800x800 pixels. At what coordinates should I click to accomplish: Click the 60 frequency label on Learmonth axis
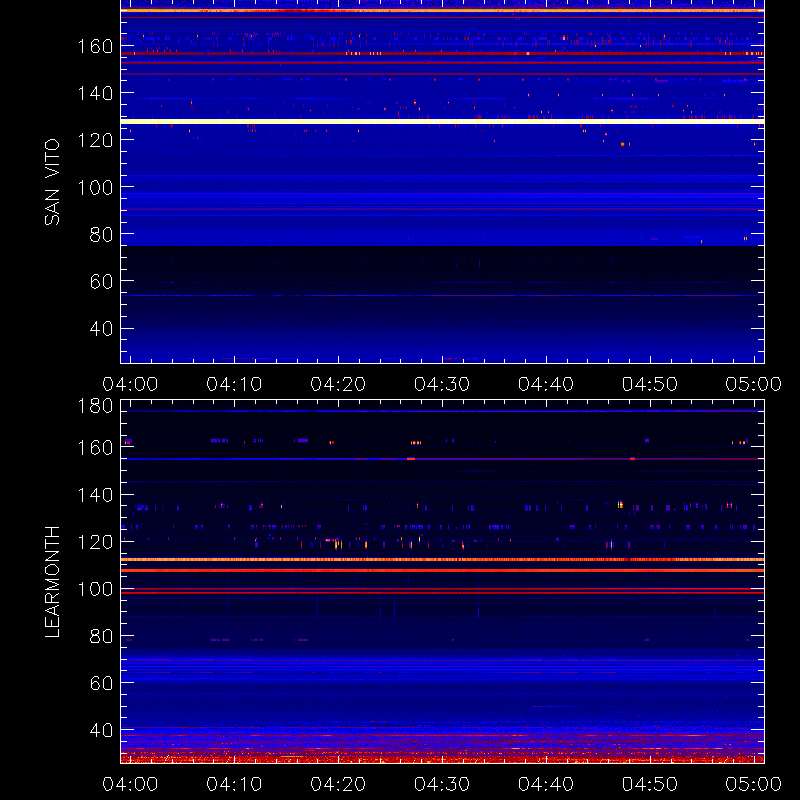(101, 683)
